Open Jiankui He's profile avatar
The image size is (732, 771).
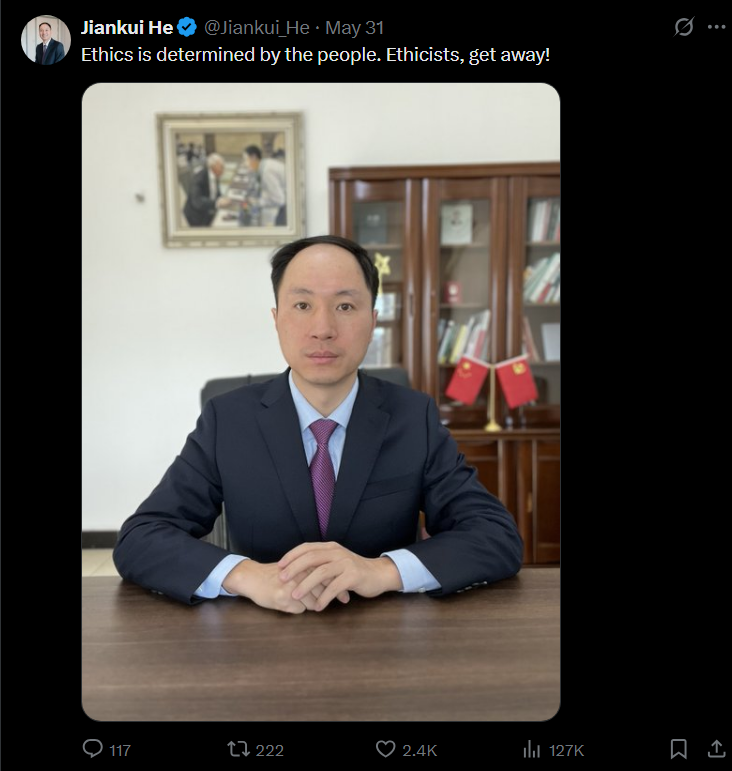[46, 40]
